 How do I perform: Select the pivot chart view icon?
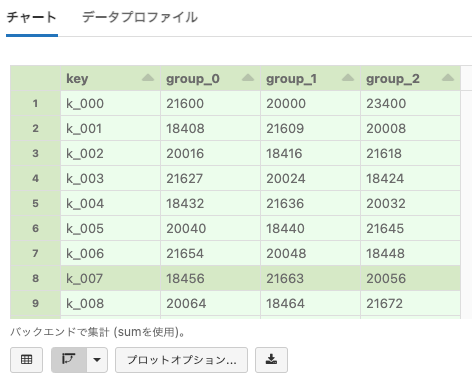point(69,360)
